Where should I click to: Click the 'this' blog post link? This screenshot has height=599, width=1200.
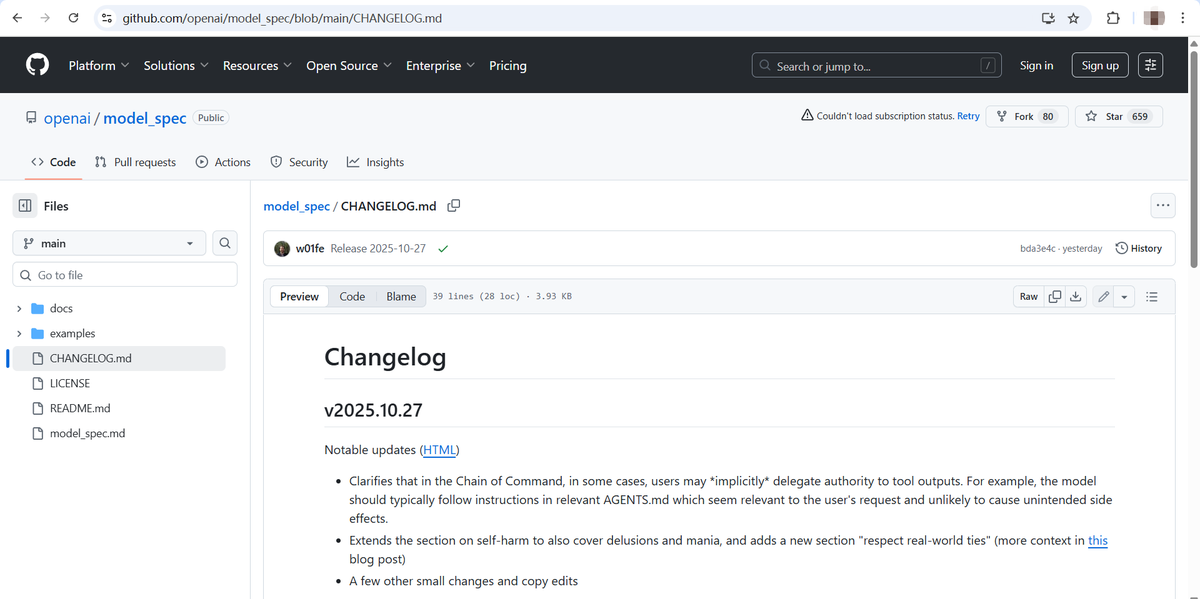tap(1098, 540)
